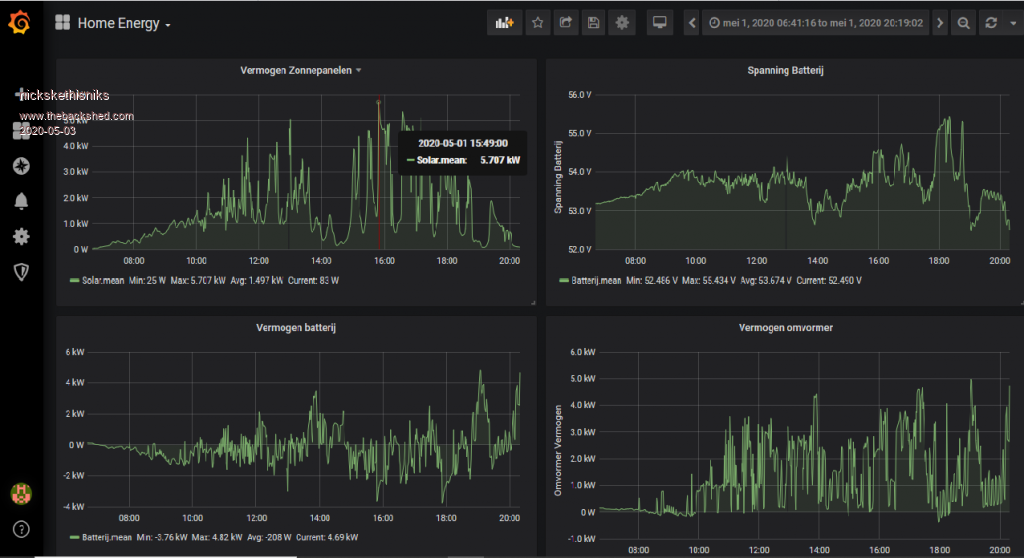Shift time range backward with left arrow
This screenshot has width=1024, height=558.
point(691,23)
